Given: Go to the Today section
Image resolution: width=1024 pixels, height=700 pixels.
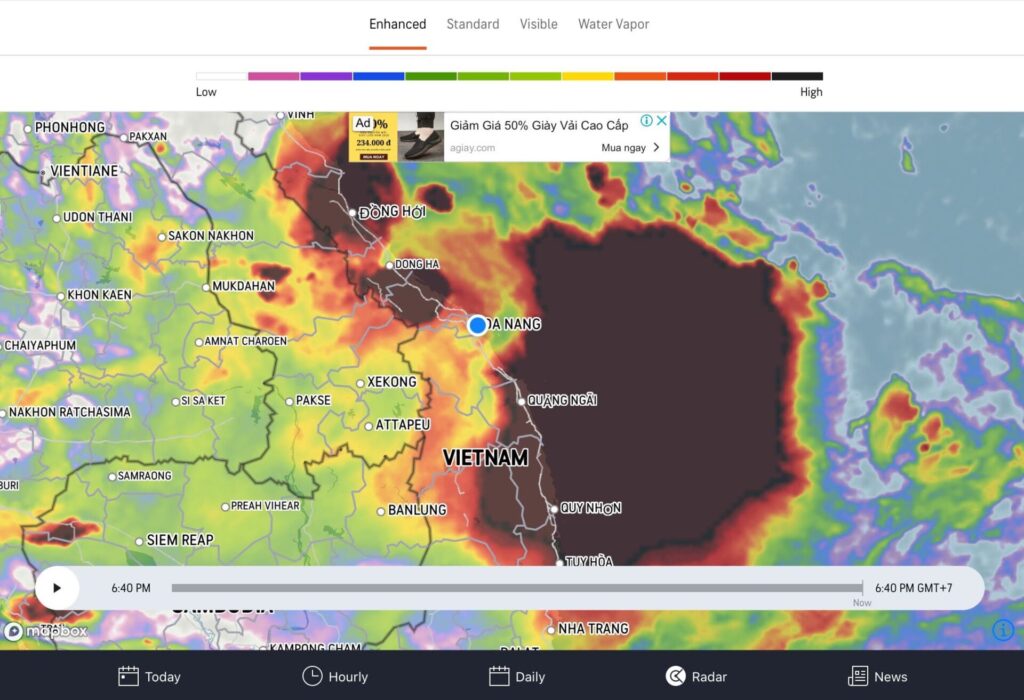Looking at the screenshot, I should pos(150,676).
